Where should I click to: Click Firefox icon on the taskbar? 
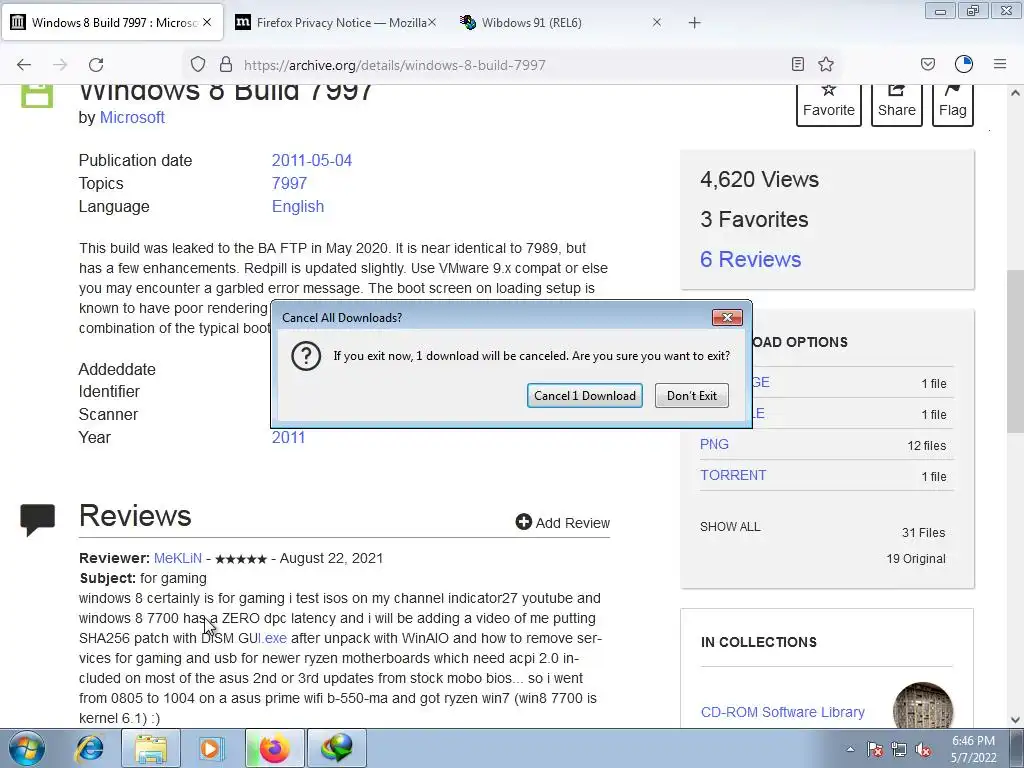[274, 748]
